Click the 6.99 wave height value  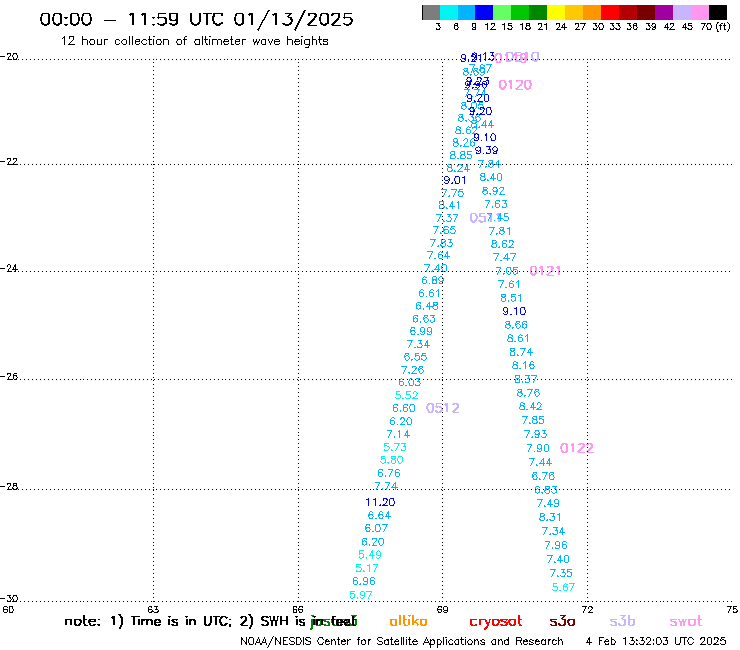click(421, 331)
